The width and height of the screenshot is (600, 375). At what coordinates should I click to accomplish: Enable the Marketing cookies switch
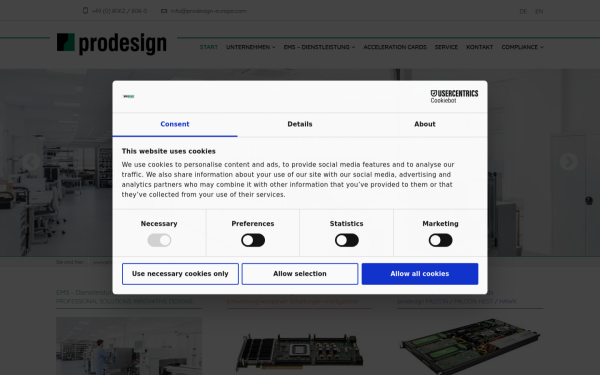(440, 240)
